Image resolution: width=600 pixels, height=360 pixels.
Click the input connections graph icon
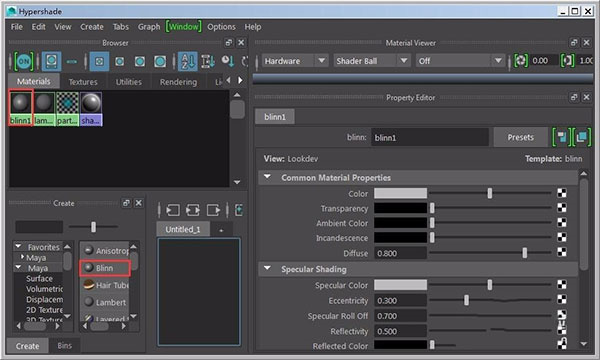[173, 210]
